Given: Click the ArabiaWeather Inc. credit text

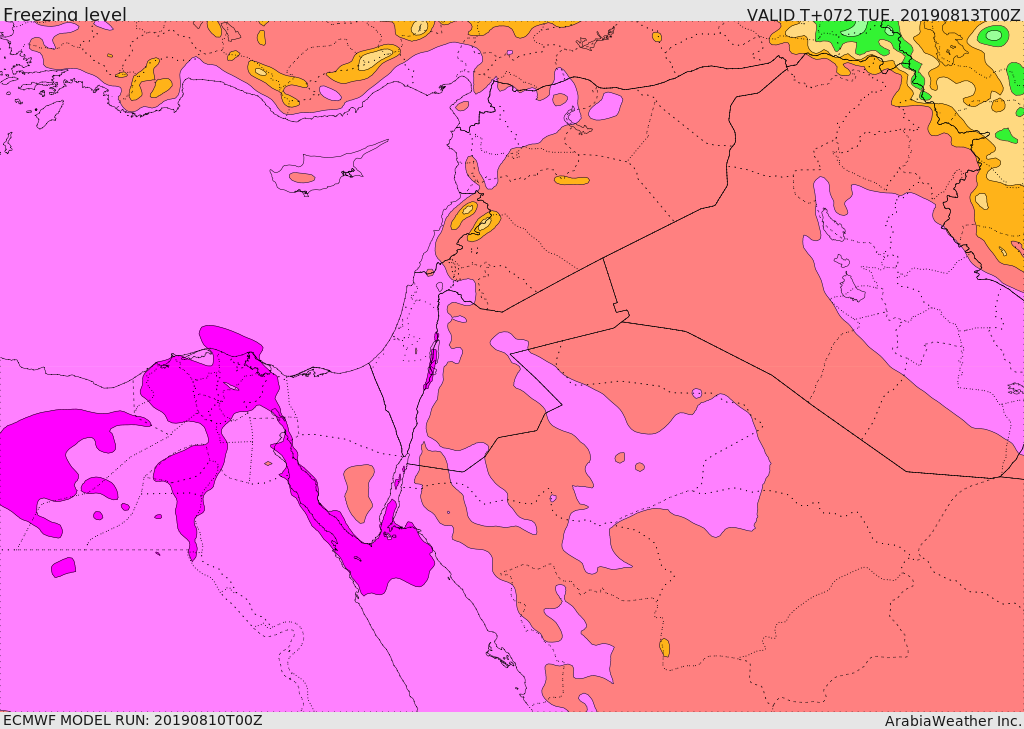Looking at the screenshot, I should (953, 721).
